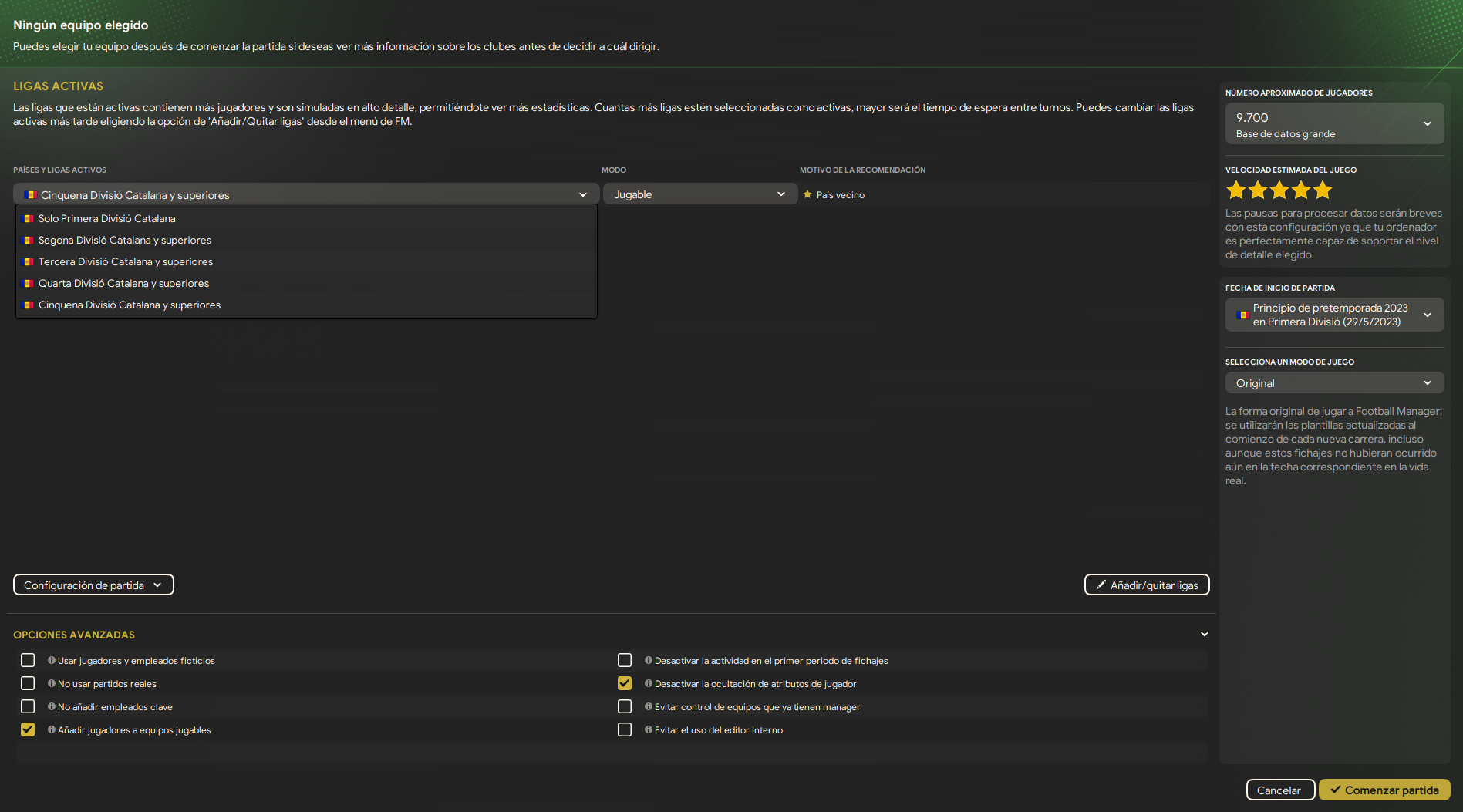Click the 'Comenzar partida' button
The width and height of the screenshot is (1463, 812).
click(1384, 790)
